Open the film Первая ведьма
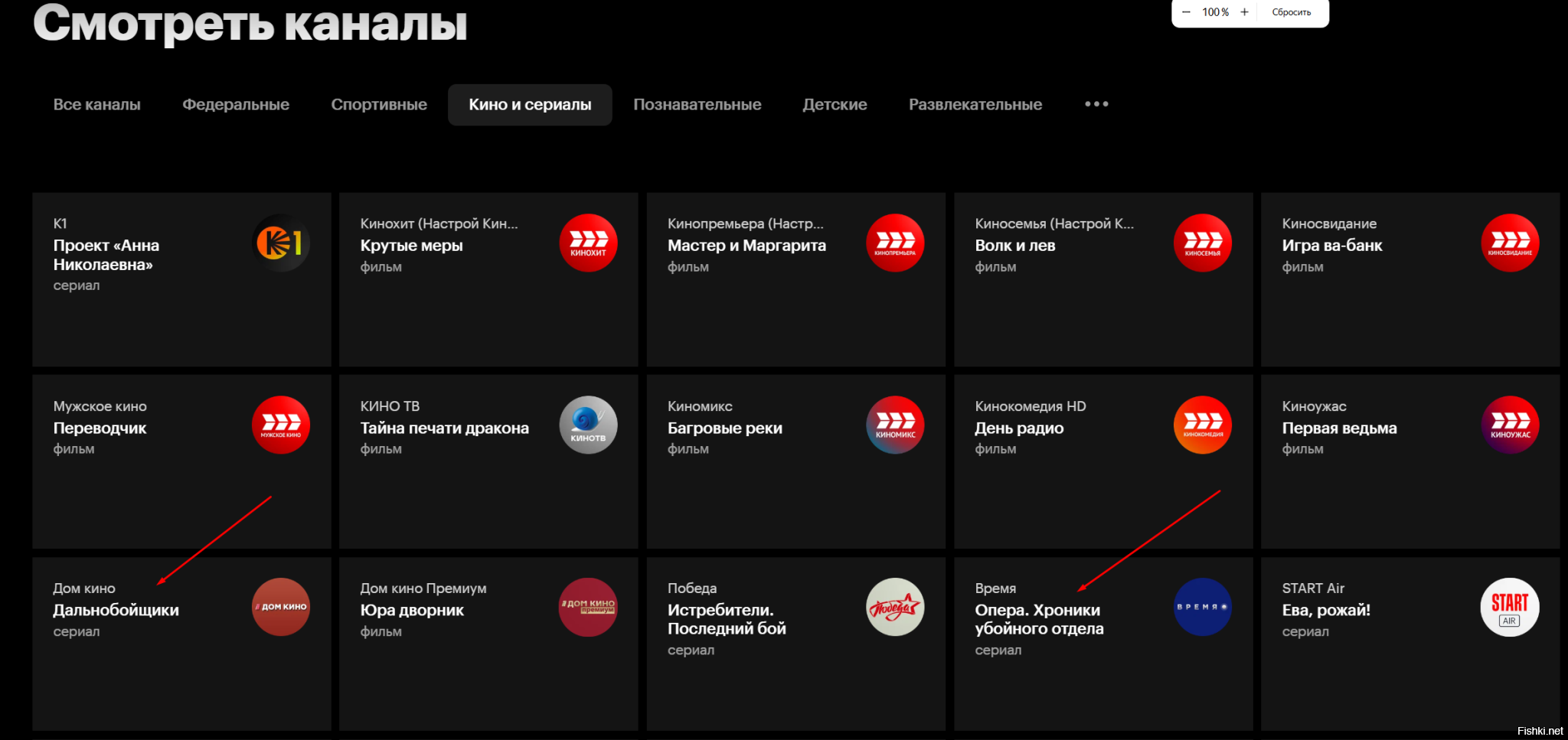The width and height of the screenshot is (1568, 740). click(x=1339, y=429)
